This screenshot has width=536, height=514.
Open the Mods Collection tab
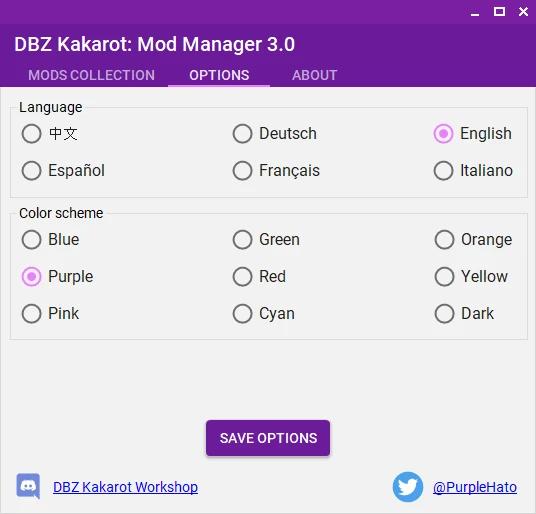coord(91,75)
